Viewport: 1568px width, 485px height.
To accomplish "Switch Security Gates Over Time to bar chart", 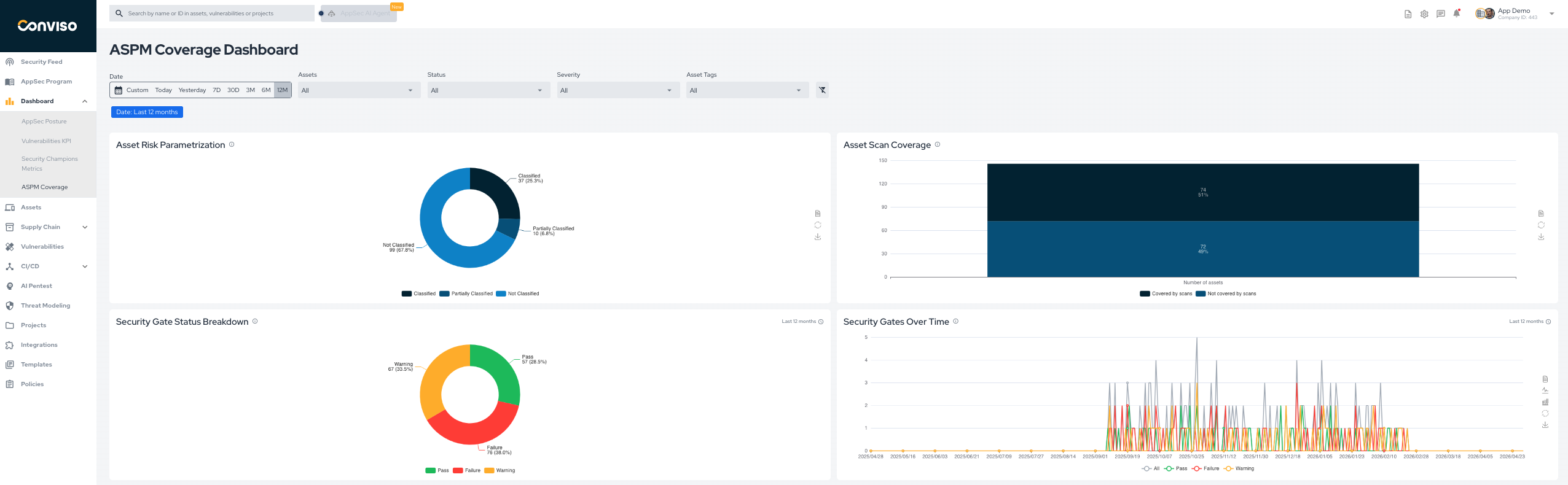I will tap(1545, 402).
